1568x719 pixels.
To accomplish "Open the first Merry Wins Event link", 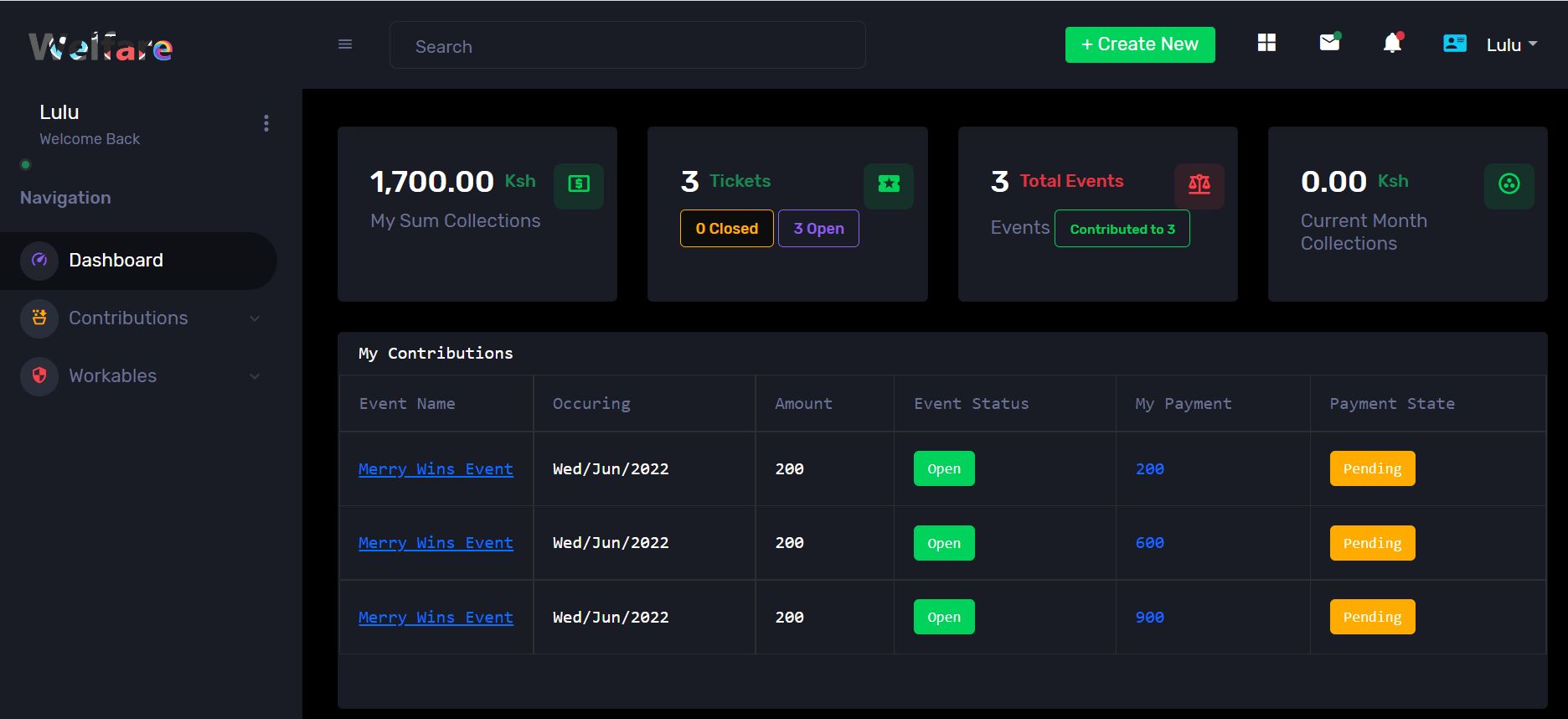I will pos(436,469).
